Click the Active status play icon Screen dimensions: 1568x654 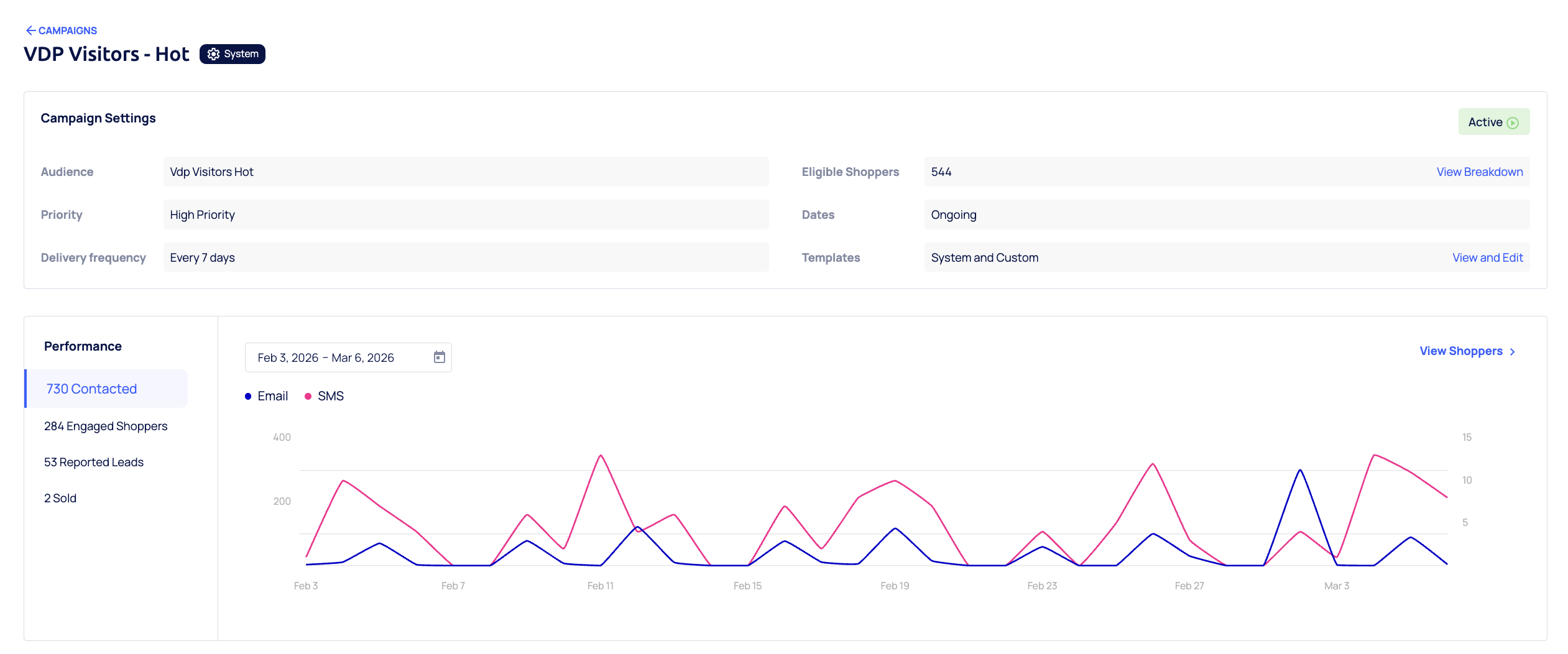(x=1513, y=123)
